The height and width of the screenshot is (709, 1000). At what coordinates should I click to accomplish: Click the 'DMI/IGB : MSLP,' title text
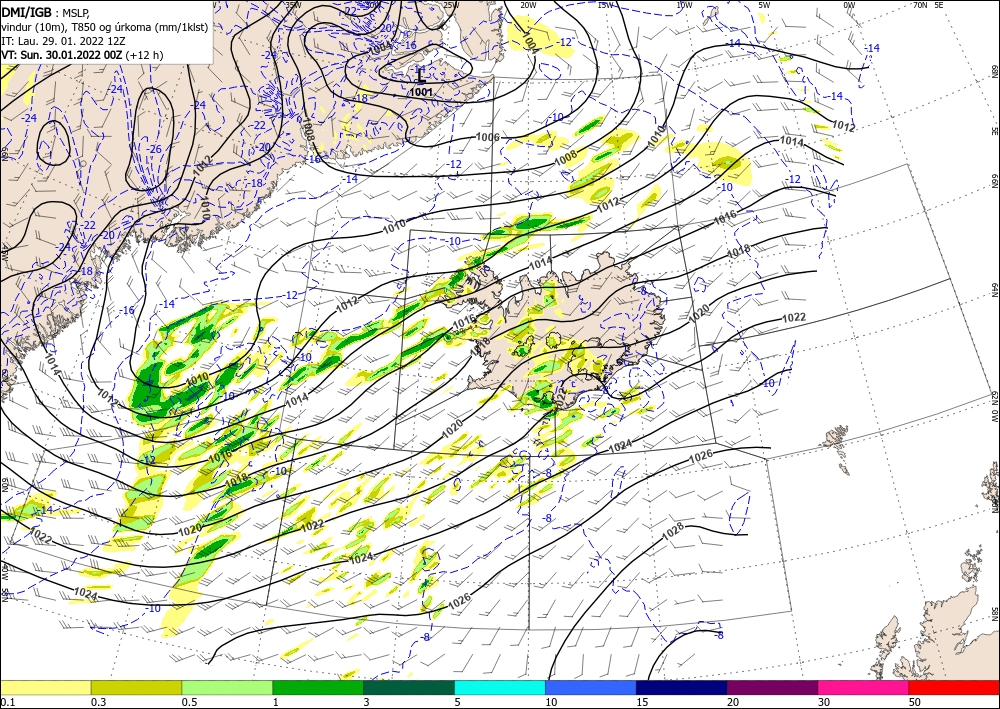(x=45, y=12)
